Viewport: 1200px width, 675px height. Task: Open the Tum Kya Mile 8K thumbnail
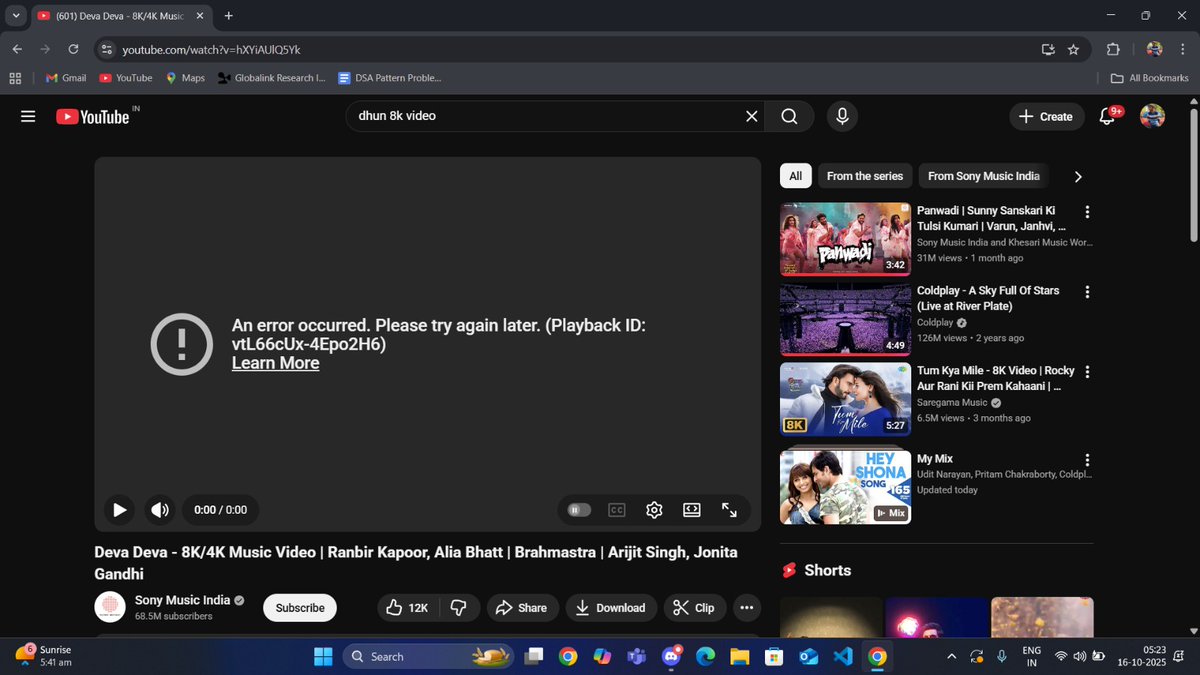coord(845,399)
